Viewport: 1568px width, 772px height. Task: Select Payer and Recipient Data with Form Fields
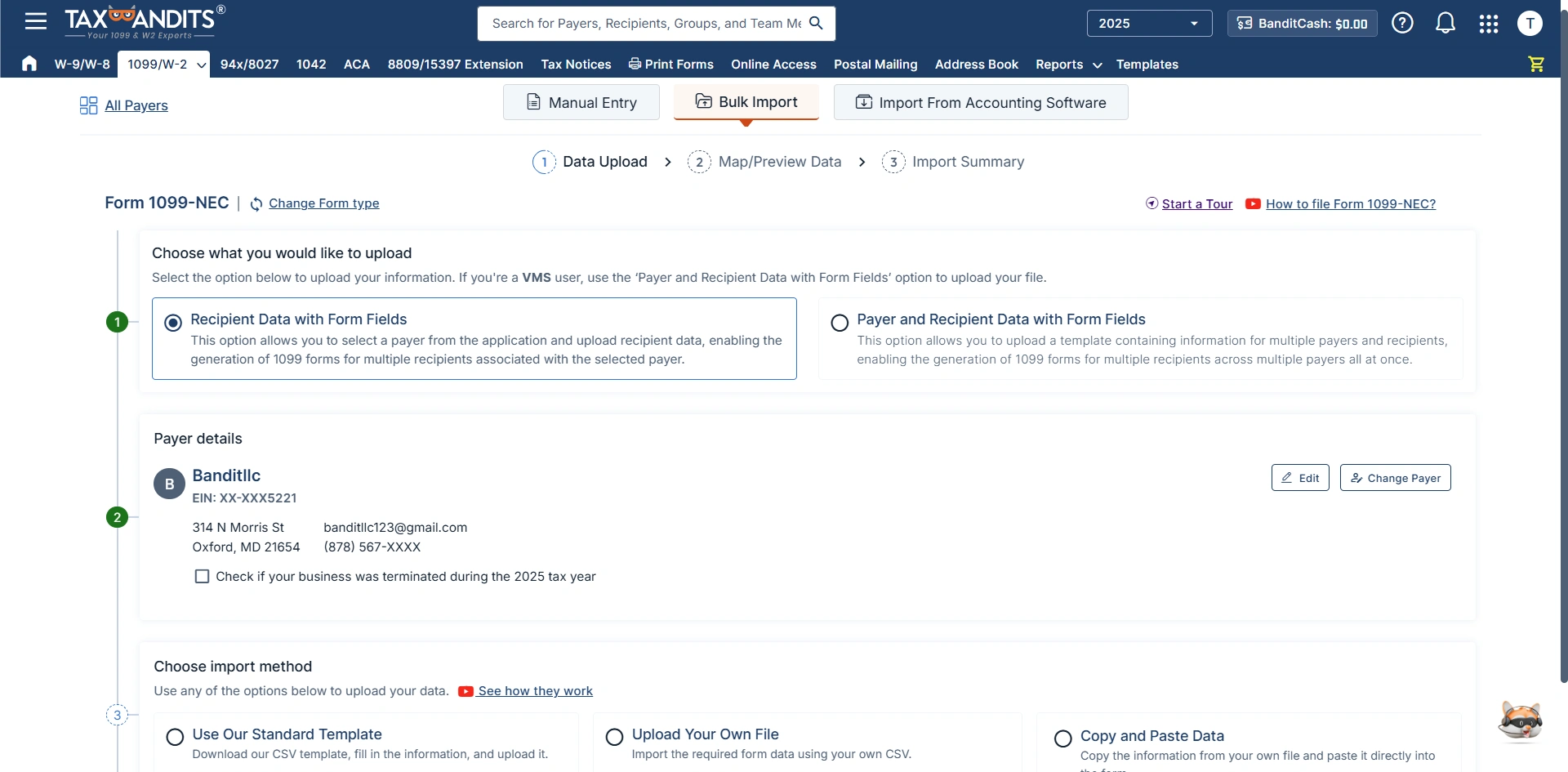point(840,323)
